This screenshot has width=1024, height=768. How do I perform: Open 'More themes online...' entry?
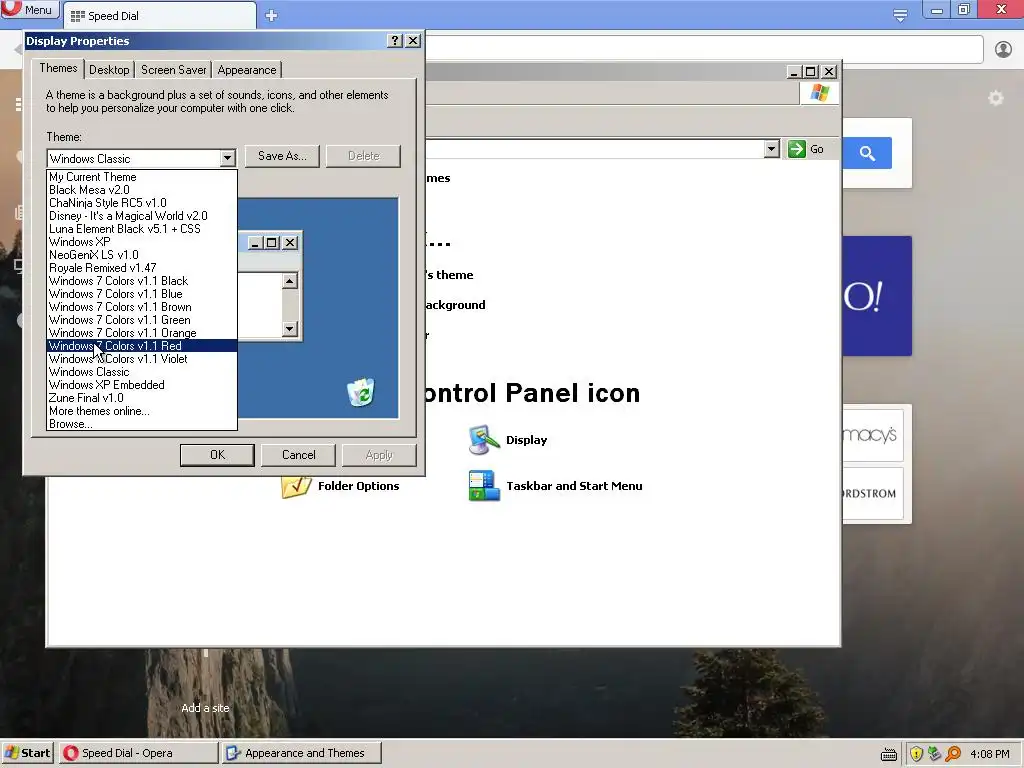[x=142, y=411]
